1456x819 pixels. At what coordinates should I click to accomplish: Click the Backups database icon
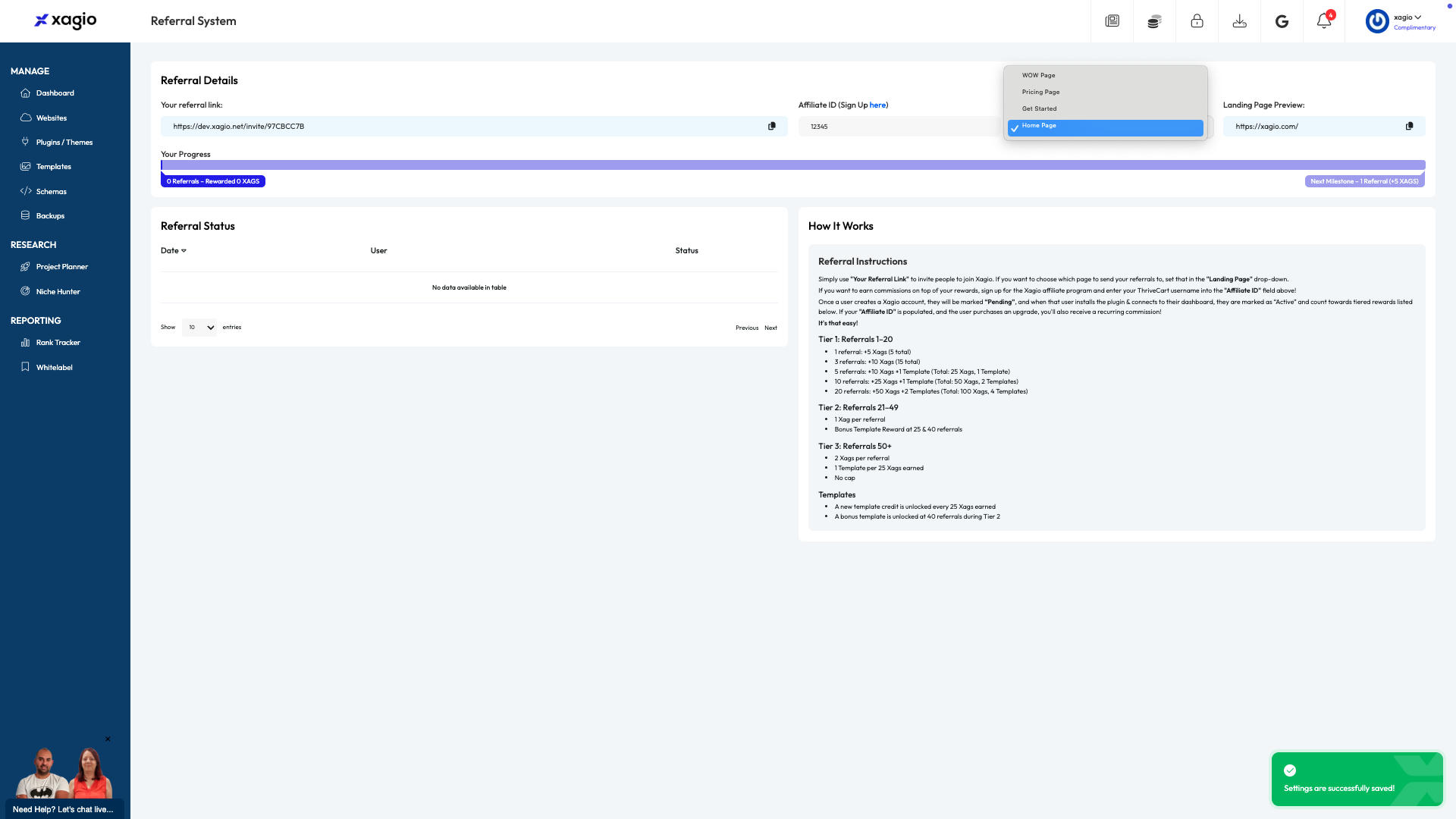point(26,215)
